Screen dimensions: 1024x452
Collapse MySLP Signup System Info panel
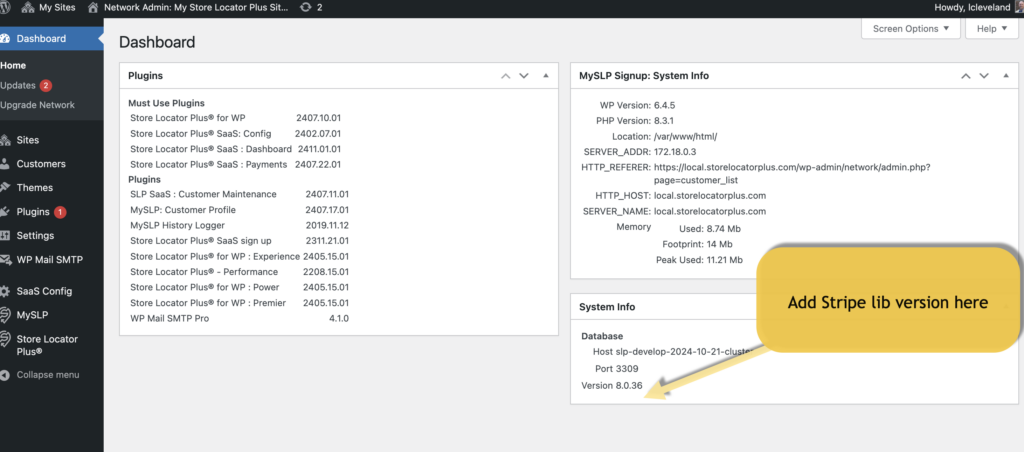[1006, 76]
